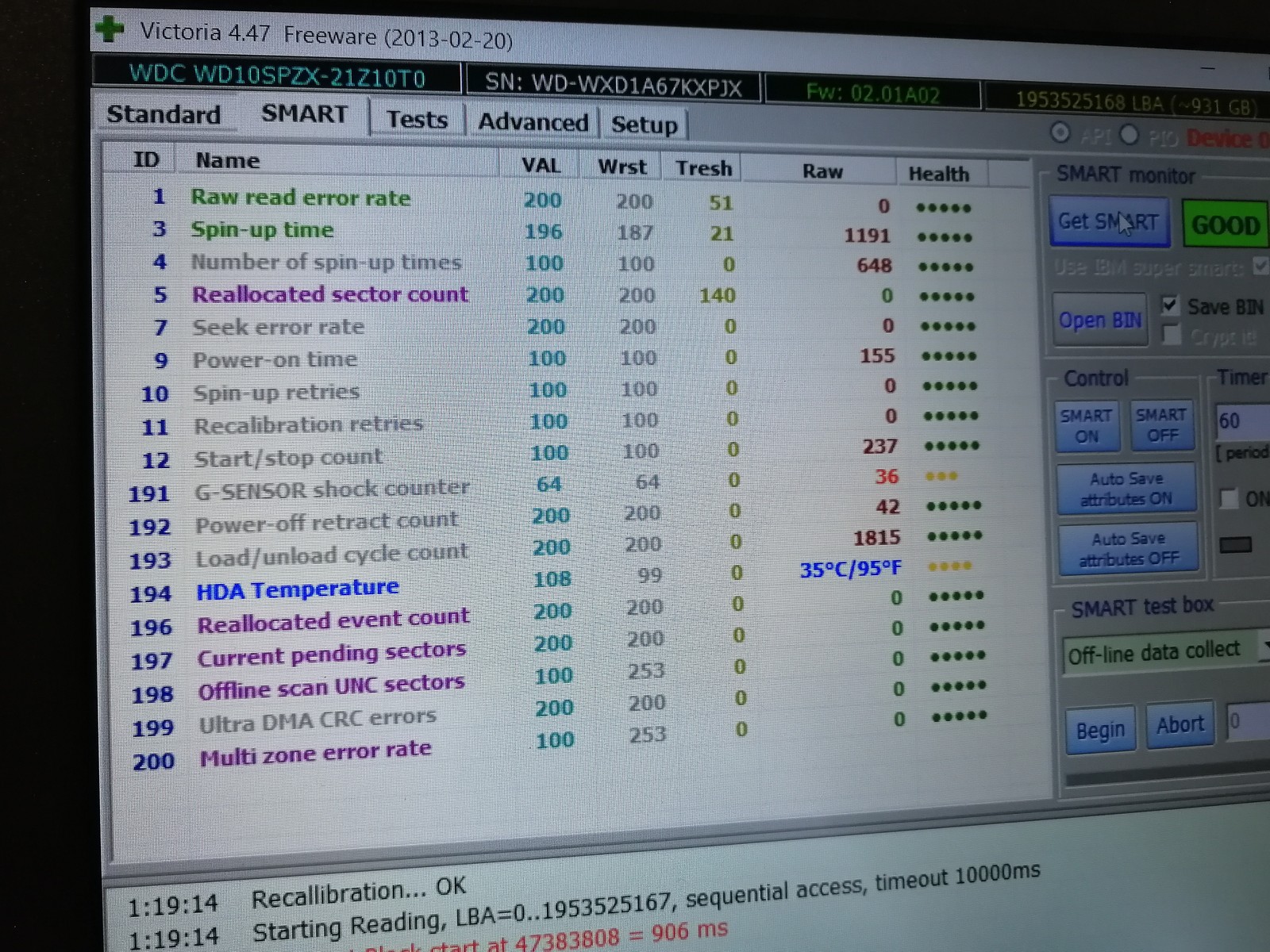Image resolution: width=1270 pixels, height=952 pixels.
Task: Click the Timer period field showing 60
Action: pyautogui.click(x=1242, y=420)
